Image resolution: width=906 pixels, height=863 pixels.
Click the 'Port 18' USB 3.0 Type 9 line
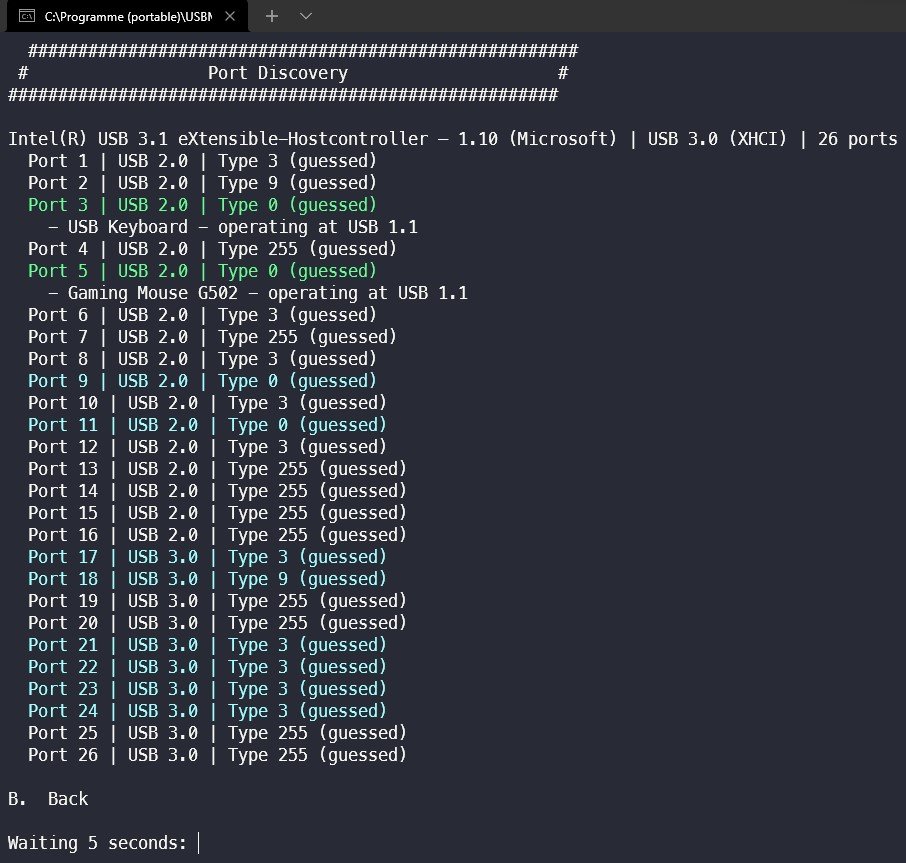(206, 579)
